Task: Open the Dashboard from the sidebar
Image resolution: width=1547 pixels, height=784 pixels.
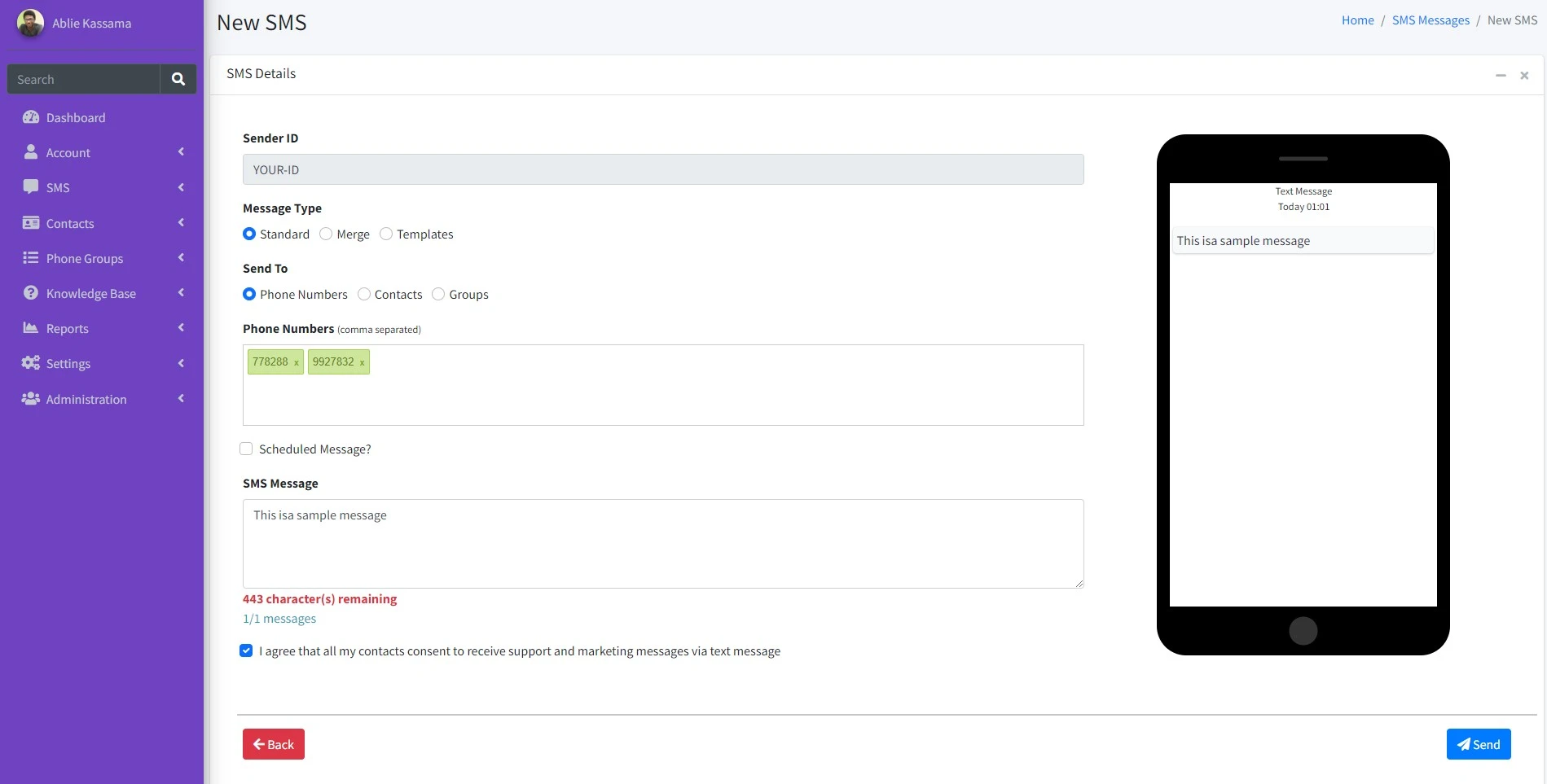Action: pos(31,117)
